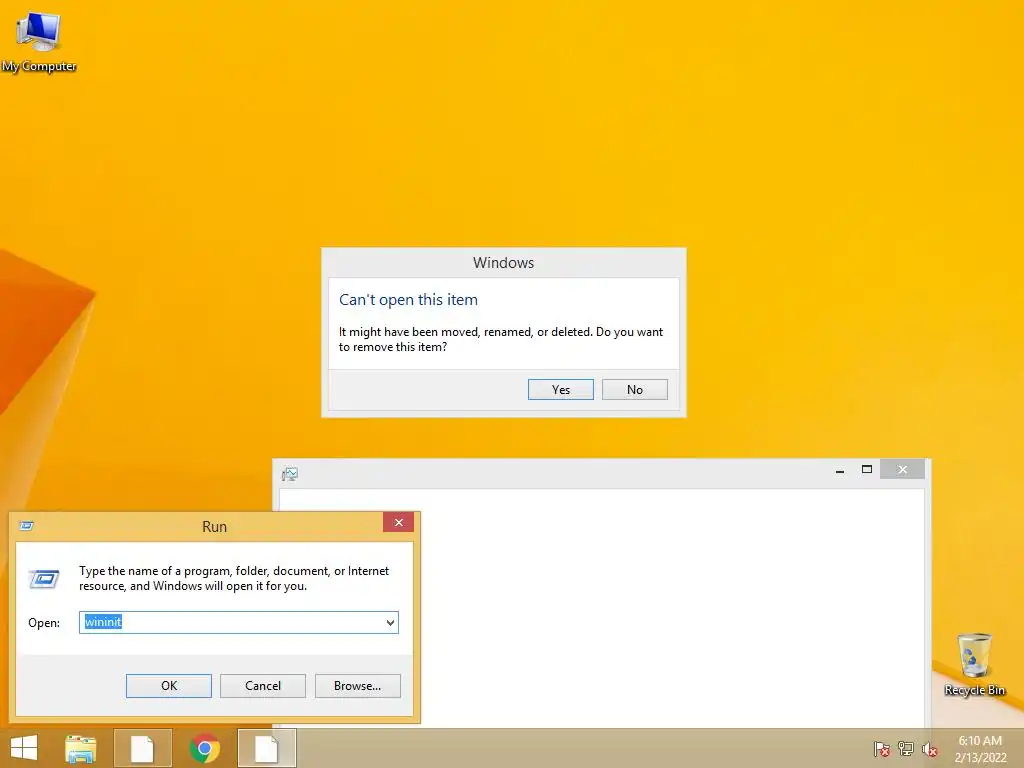Open the Action Center flag tray icon
Screen dimensions: 1024x768
pos(881,749)
